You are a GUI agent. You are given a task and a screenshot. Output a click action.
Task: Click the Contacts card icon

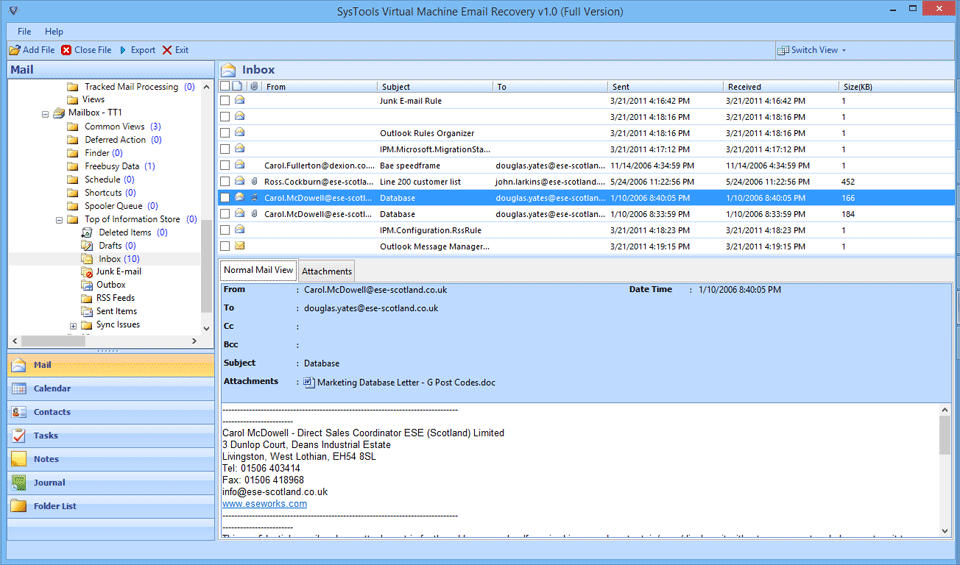(x=19, y=412)
